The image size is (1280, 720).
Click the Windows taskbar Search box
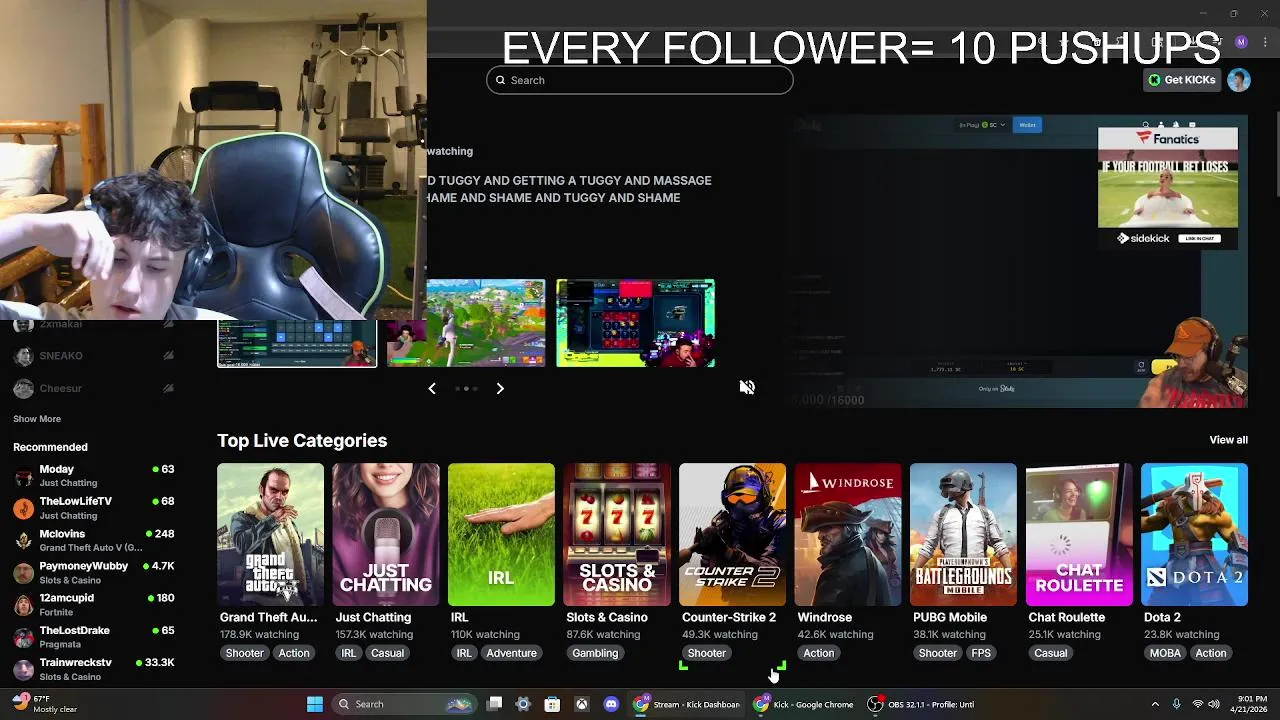pos(403,704)
